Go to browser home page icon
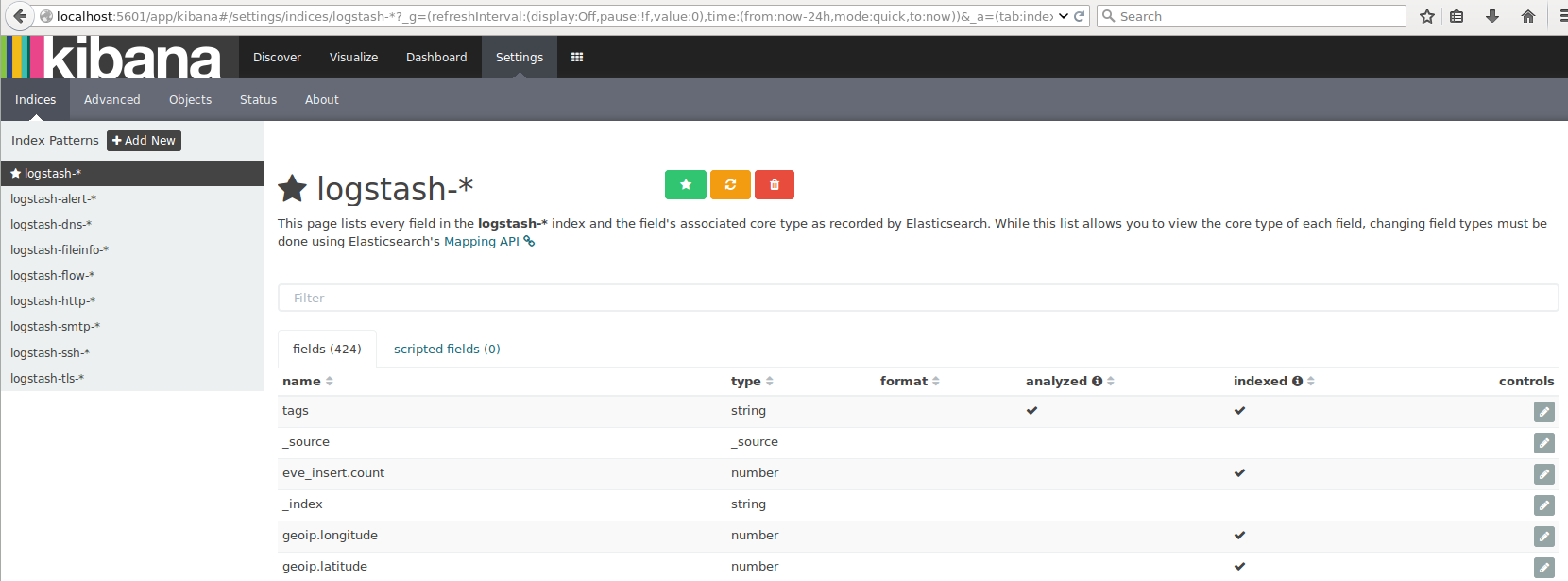The width and height of the screenshot is (1568, 581). [1528, 16]
